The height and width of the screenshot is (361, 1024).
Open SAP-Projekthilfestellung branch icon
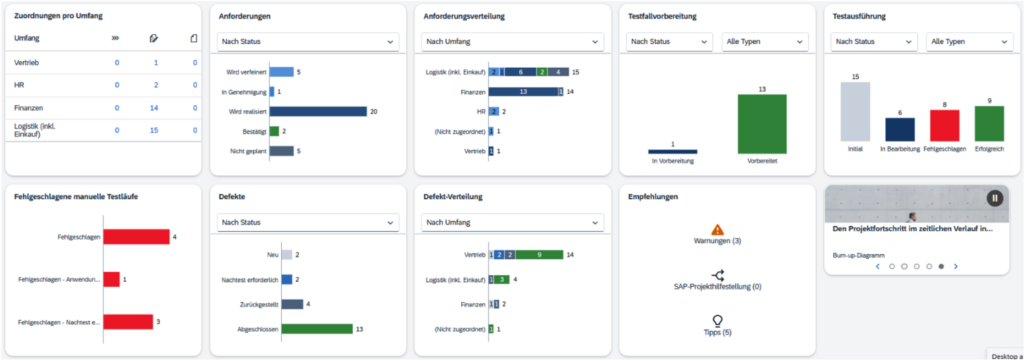pyautogui.click(x=717, y=275)
